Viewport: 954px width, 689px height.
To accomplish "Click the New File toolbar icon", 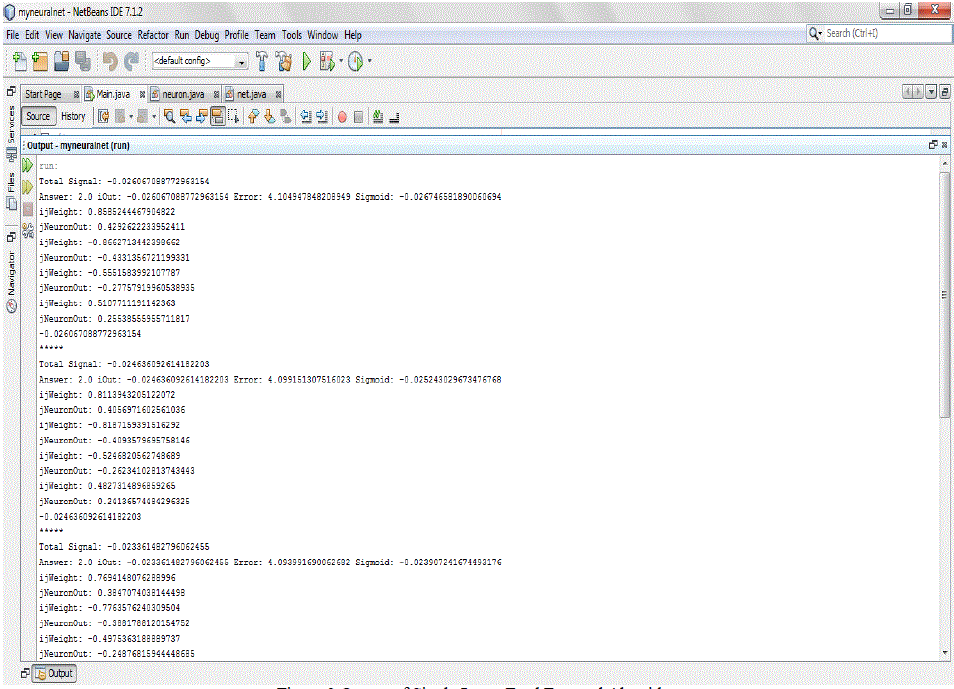I will [x=18, y=62].
